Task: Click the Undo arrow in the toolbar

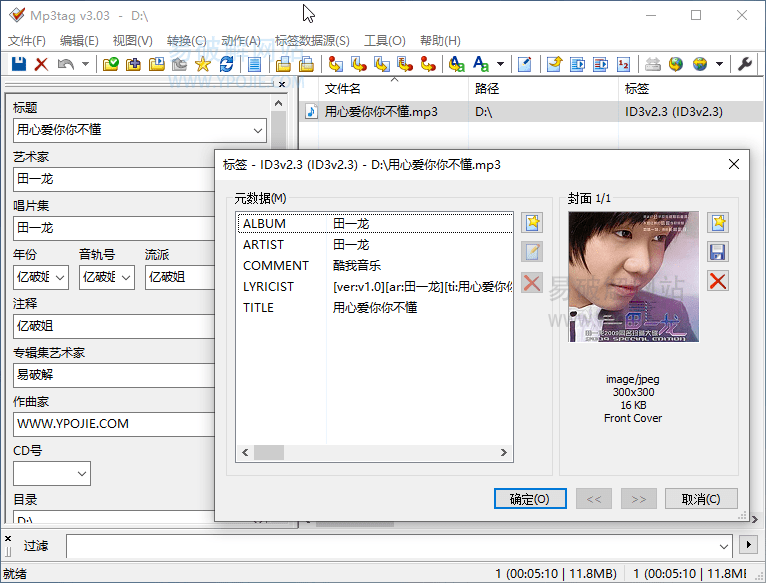Action: (65, 64)
